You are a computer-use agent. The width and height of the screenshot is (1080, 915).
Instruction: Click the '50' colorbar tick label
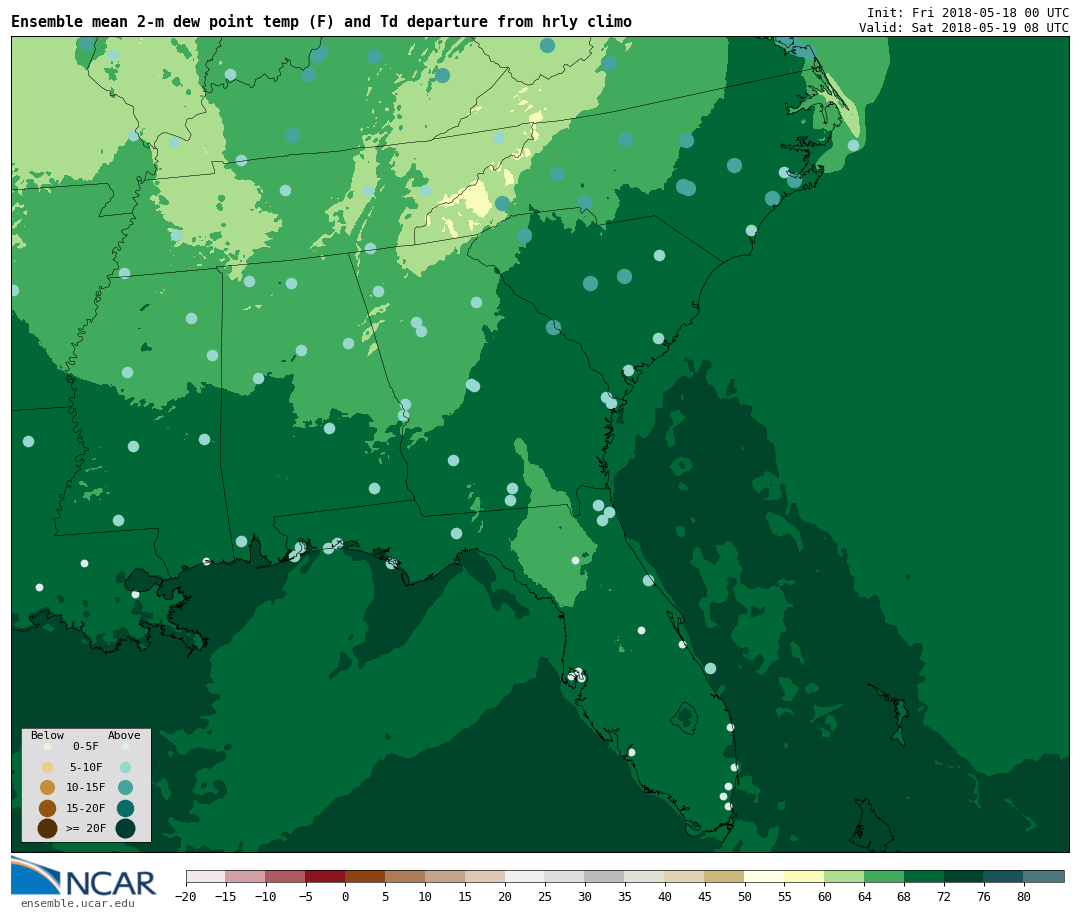click(745, 896)
